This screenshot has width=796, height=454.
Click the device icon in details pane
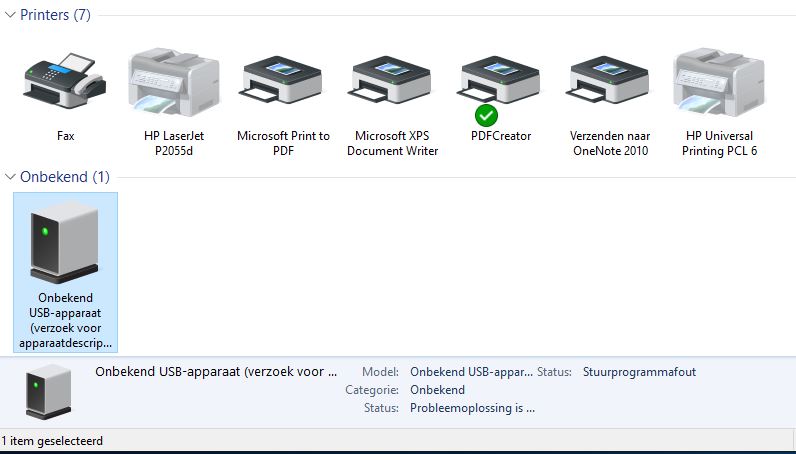(x=49, y=392)
